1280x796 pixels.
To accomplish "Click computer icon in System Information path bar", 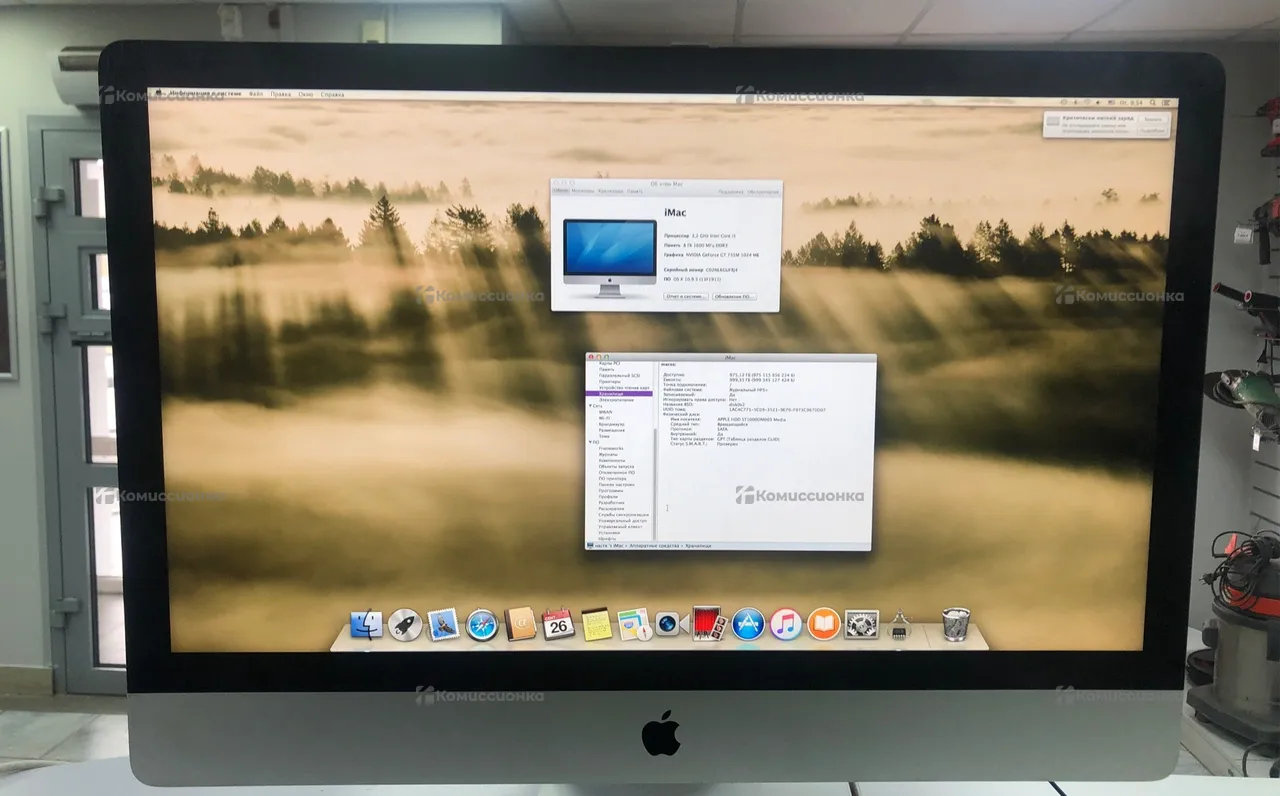I will coord(590,546).
